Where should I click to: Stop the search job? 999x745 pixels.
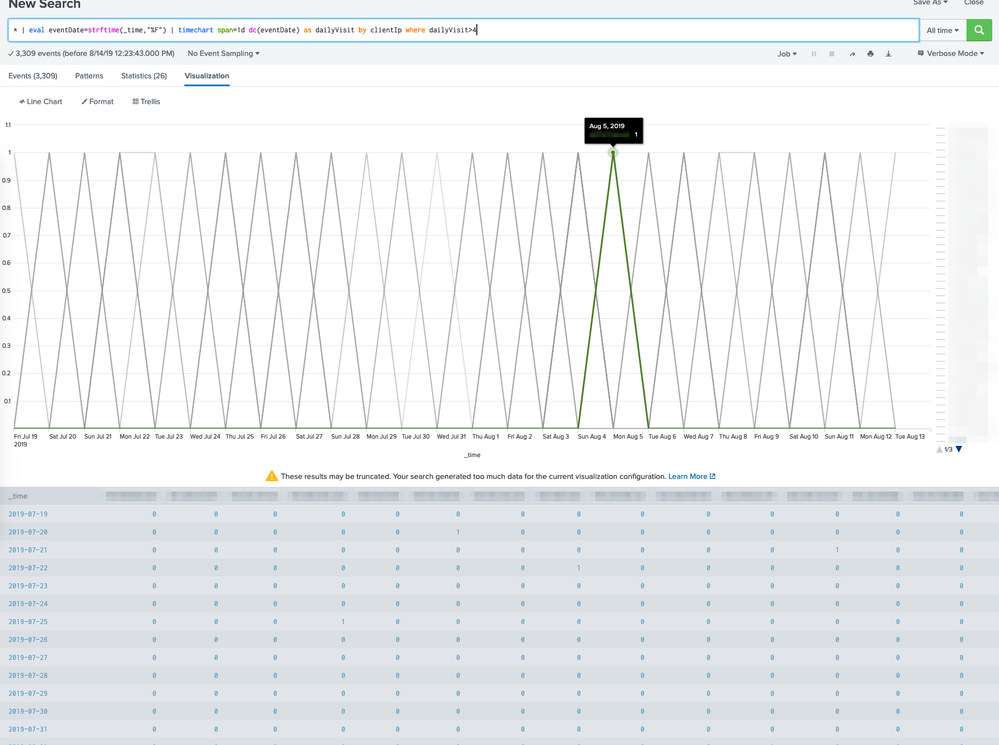(832, 54)
